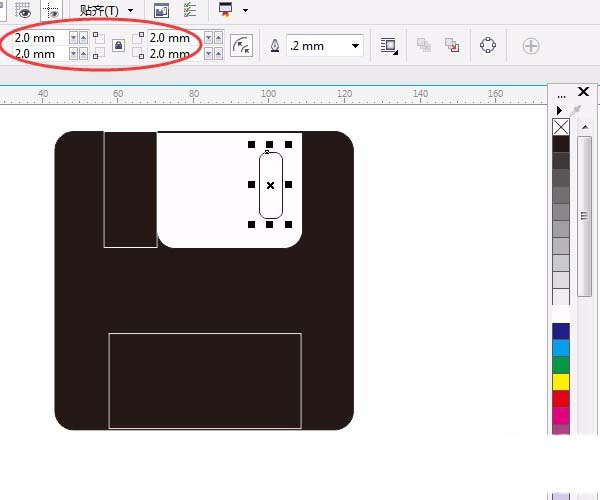Click the top-left corner radius field
The image size is (600, 500).
coord(40,38)
